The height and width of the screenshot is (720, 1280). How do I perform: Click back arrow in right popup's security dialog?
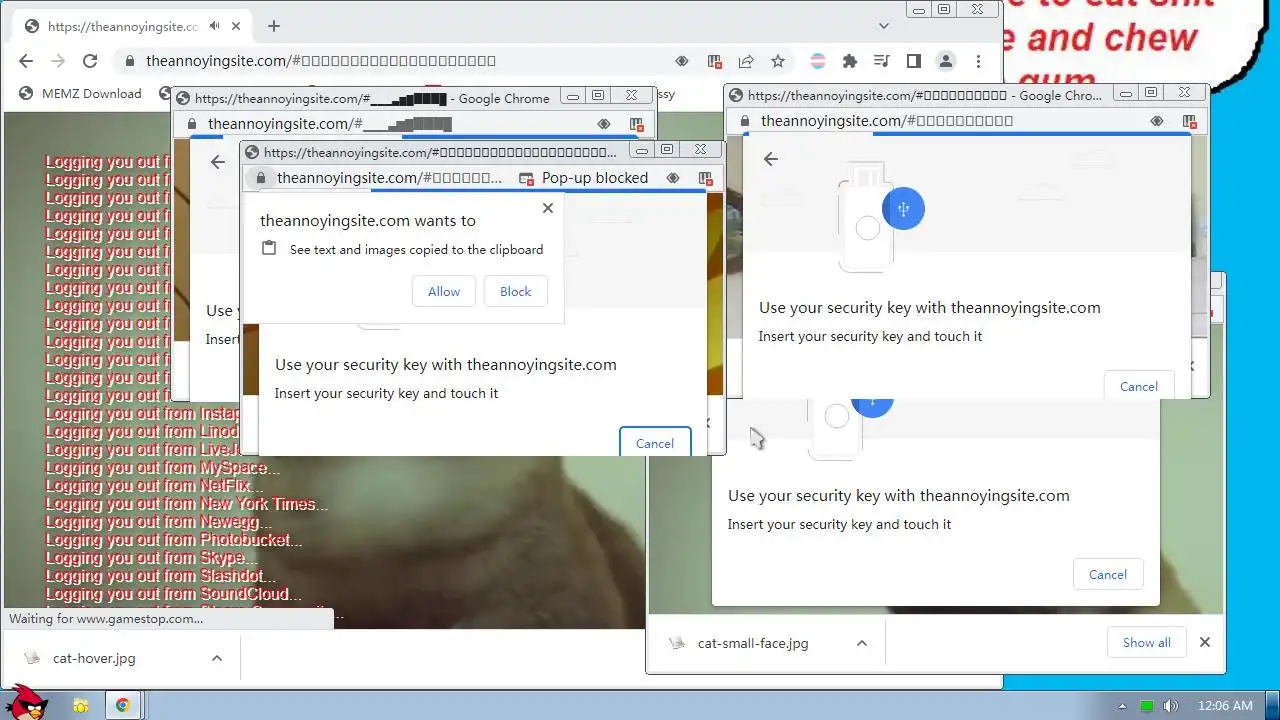click(770, 159)
